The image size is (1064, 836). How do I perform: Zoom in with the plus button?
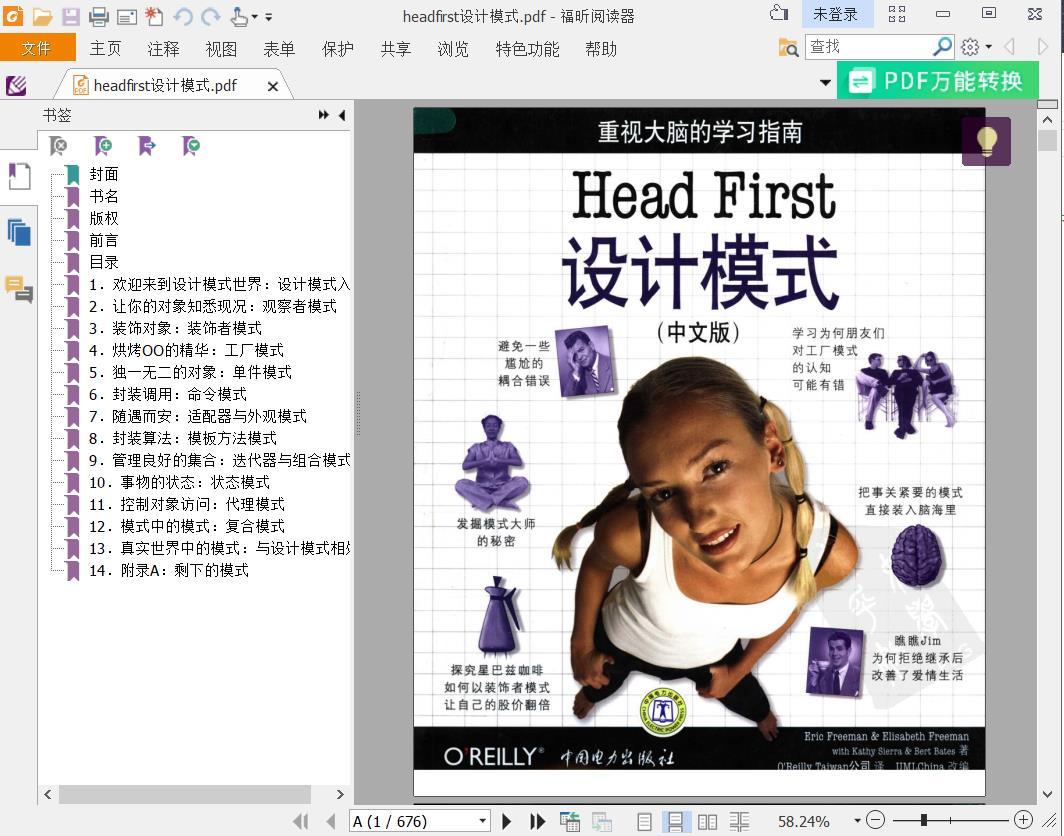(1023, 820)
